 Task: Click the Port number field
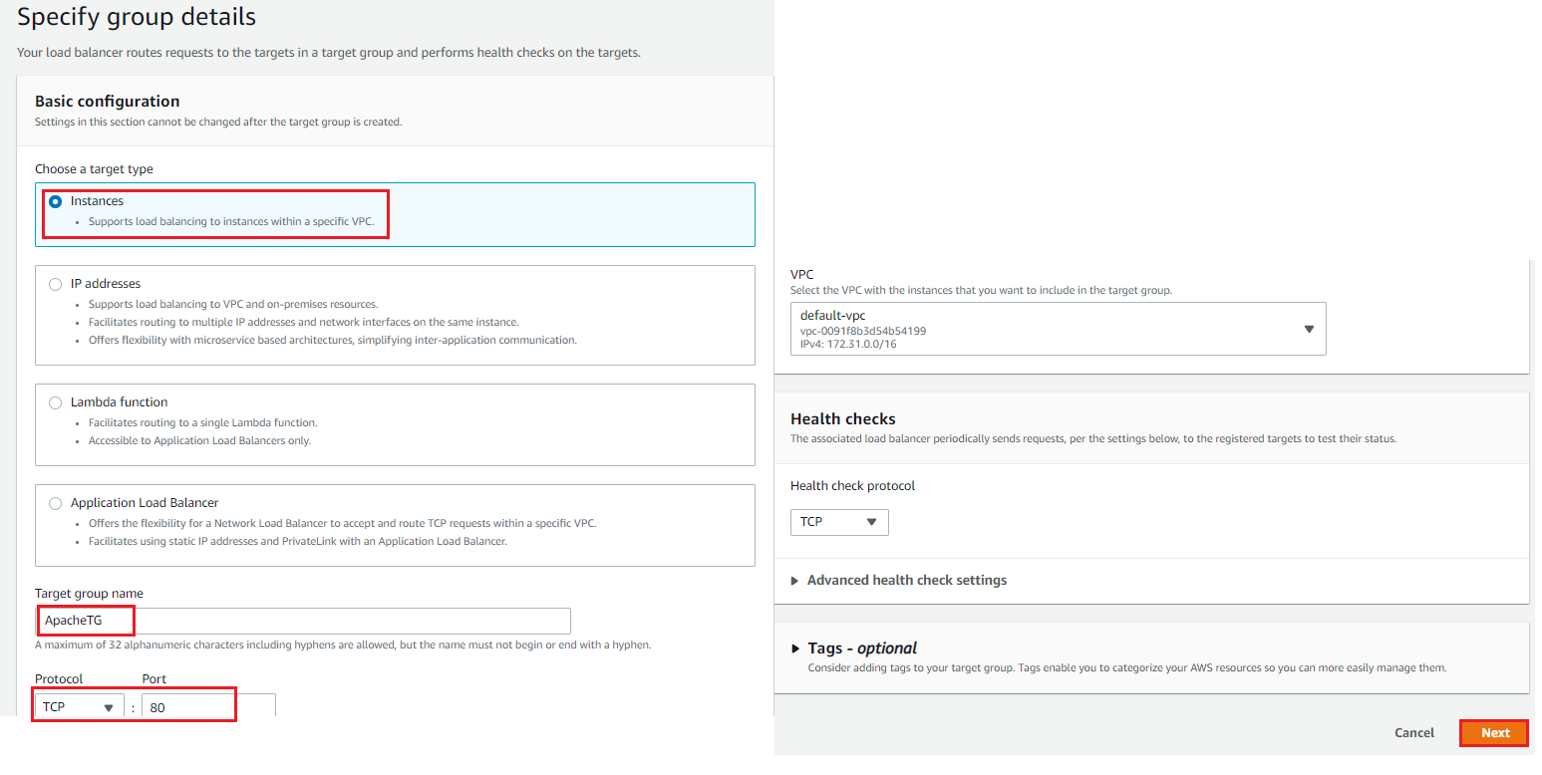tap(207, 707)
